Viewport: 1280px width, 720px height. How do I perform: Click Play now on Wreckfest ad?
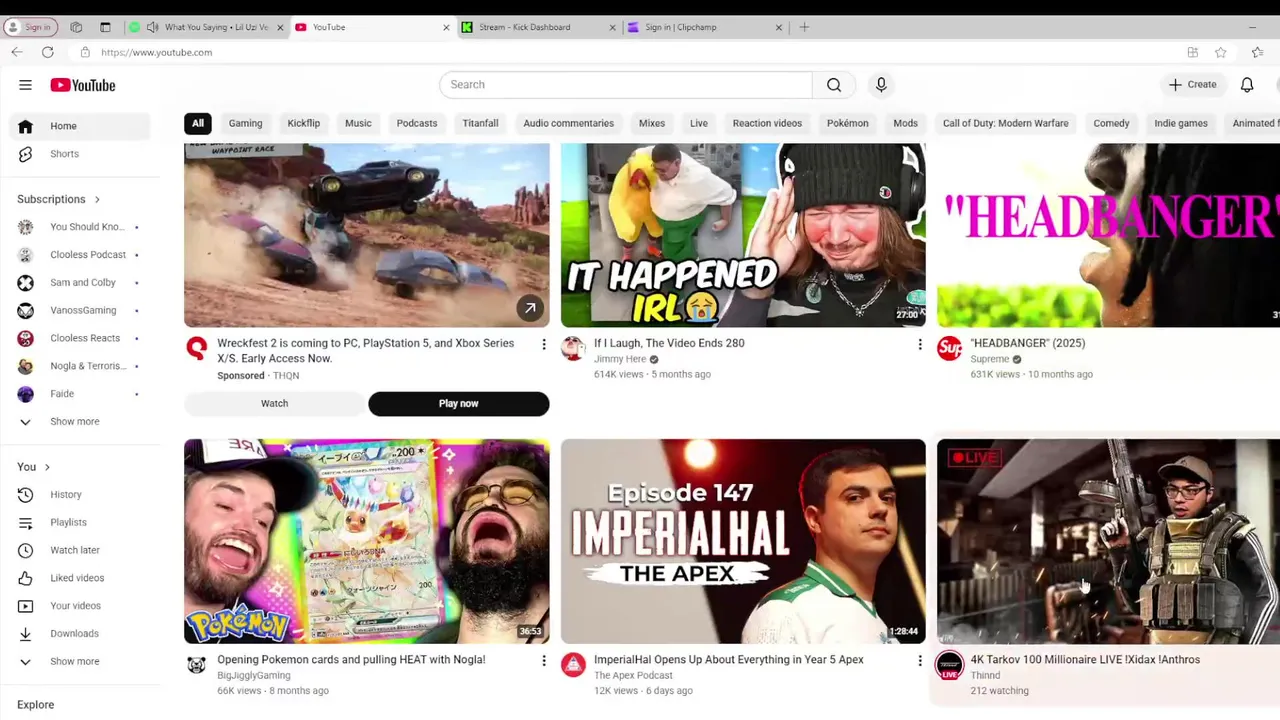(458, 404)
